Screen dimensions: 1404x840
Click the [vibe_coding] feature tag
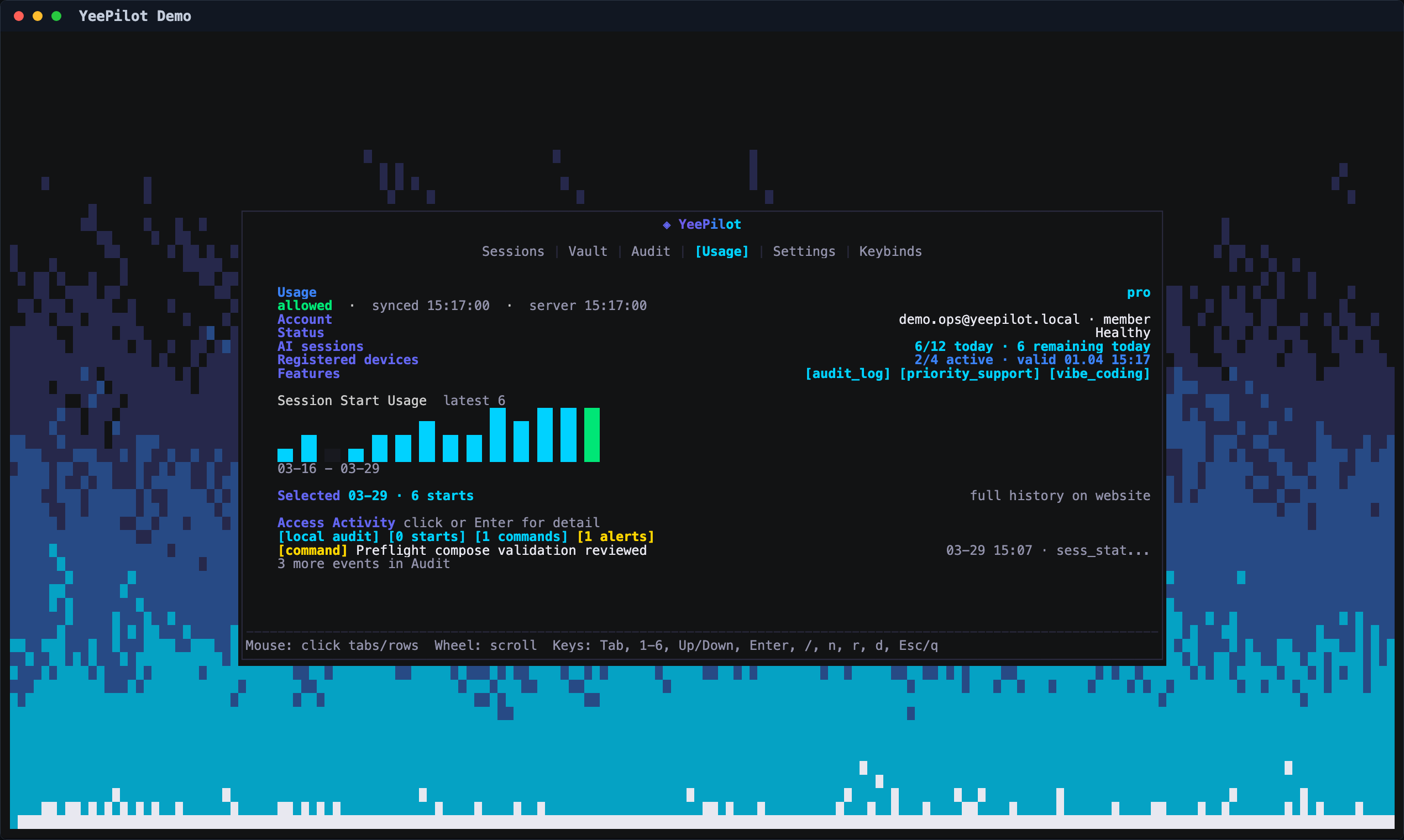coord(1099,374)
